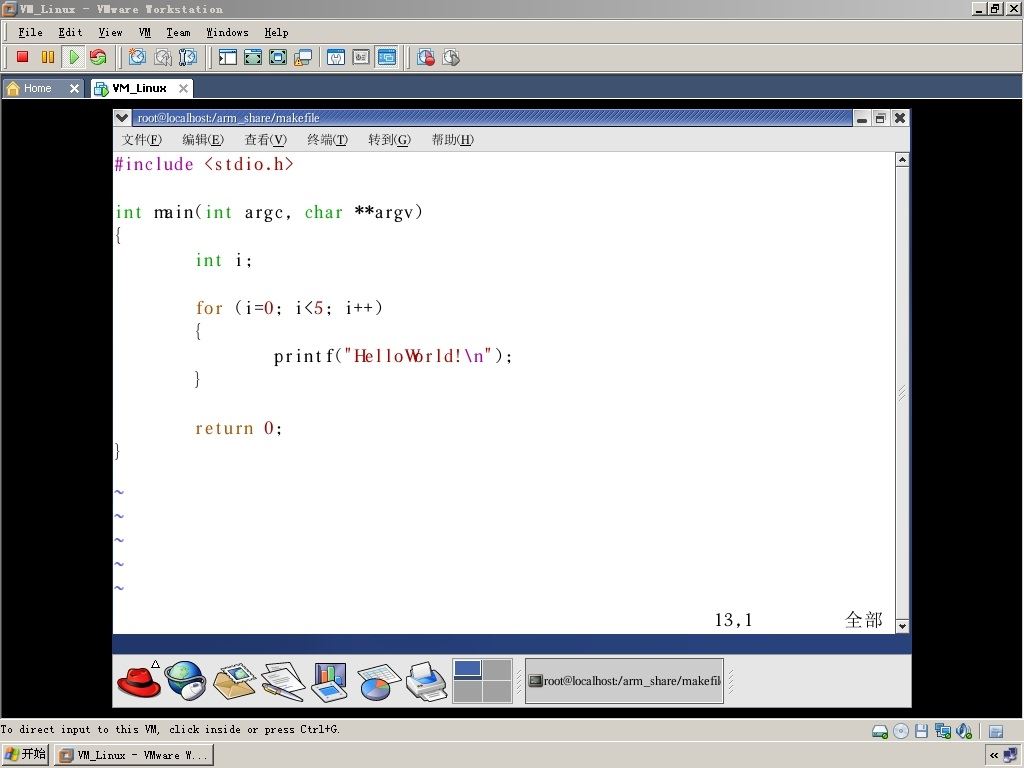Open the terminal 转到(G) menu
1024x768 pixels.
389,139
